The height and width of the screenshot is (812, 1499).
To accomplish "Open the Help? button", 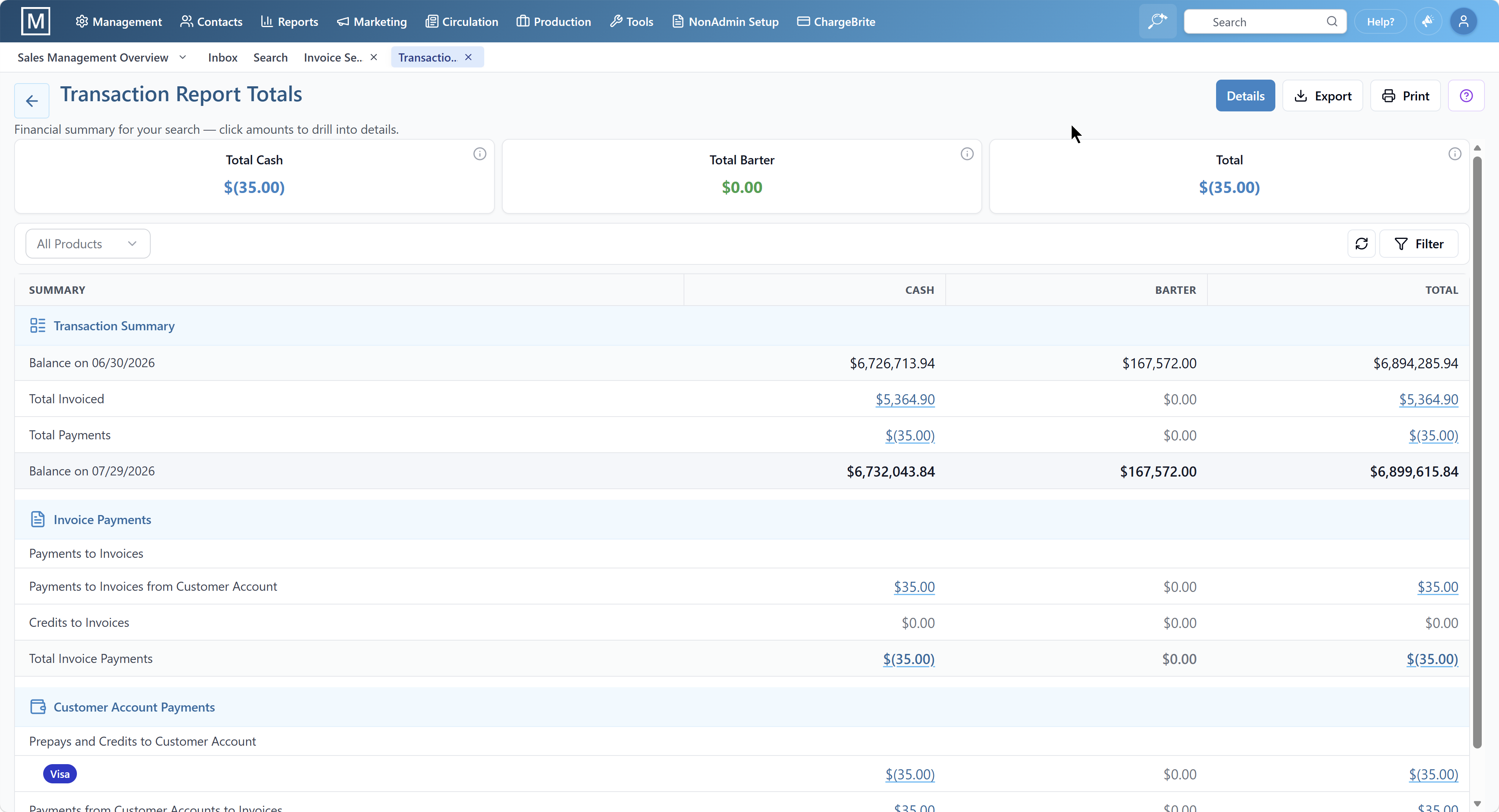I will (x=1380, y=22).
